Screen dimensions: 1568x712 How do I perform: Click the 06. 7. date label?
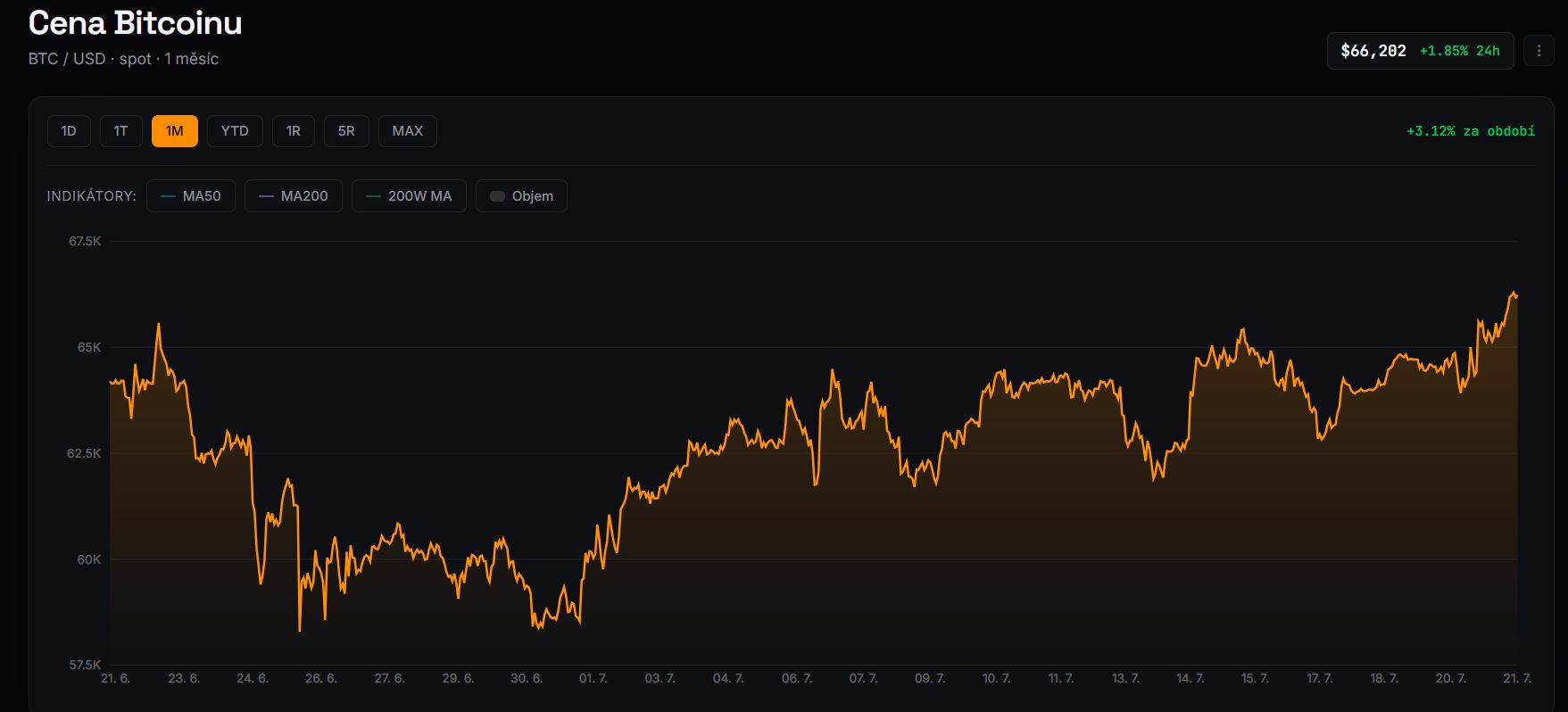click(797, 678)
